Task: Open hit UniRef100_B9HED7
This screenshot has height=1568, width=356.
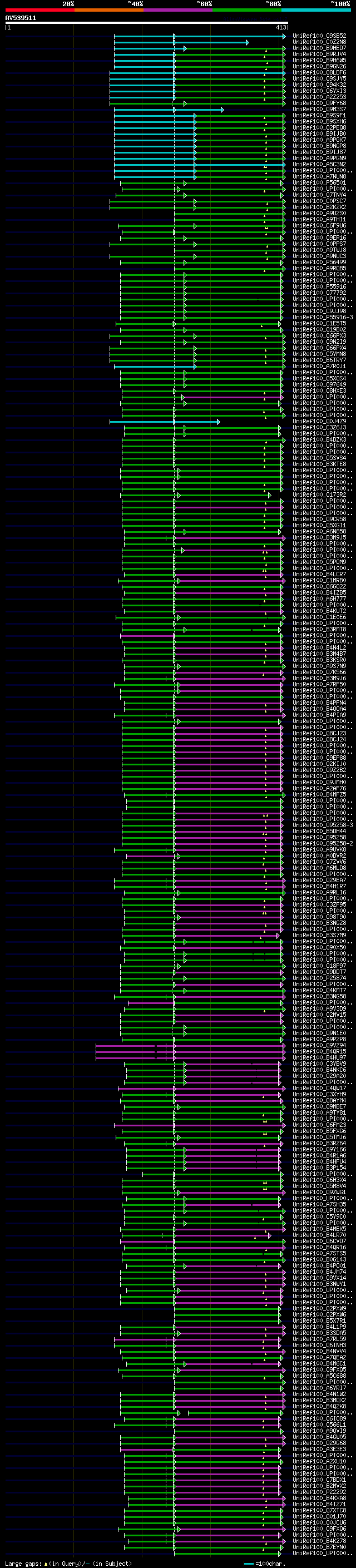Action: click(x=319, y=48)
